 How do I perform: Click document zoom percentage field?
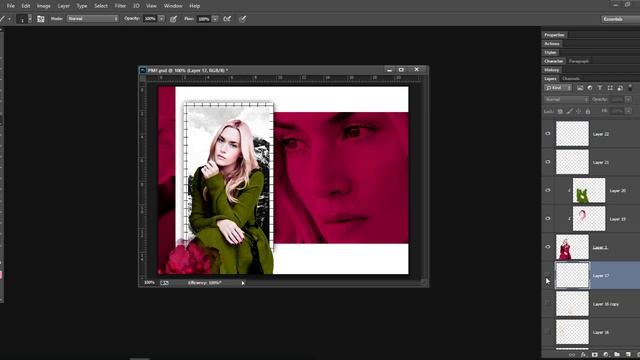(x=149, y=282)
